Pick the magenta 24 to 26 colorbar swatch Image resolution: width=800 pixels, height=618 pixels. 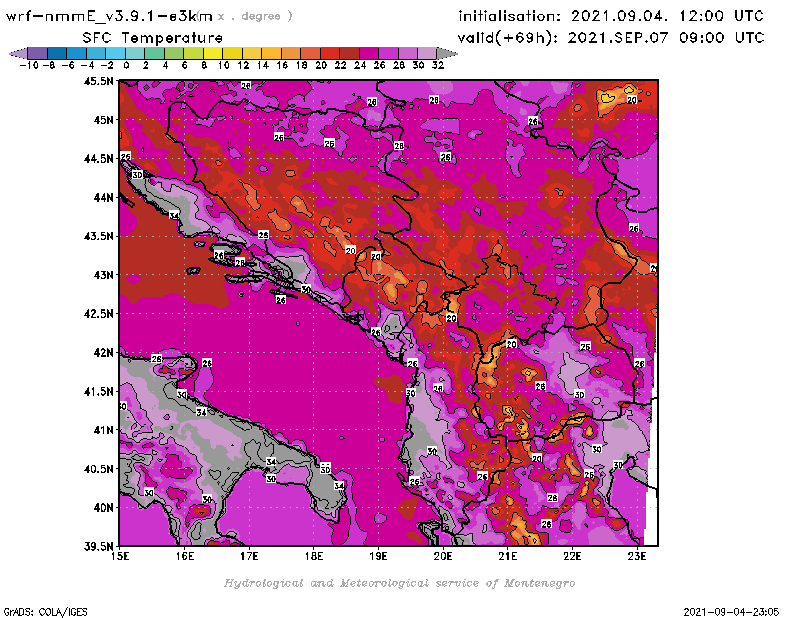pos(368,53)
